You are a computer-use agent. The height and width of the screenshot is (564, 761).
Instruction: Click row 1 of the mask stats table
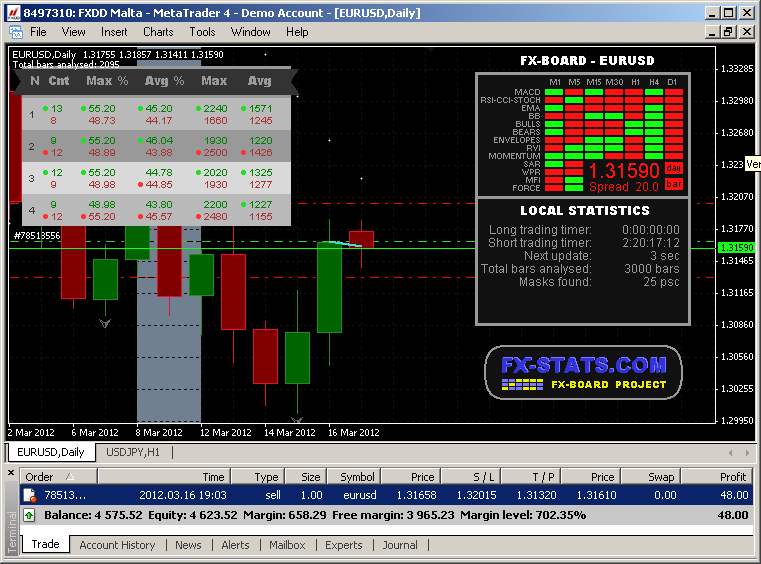click(156, 115)
